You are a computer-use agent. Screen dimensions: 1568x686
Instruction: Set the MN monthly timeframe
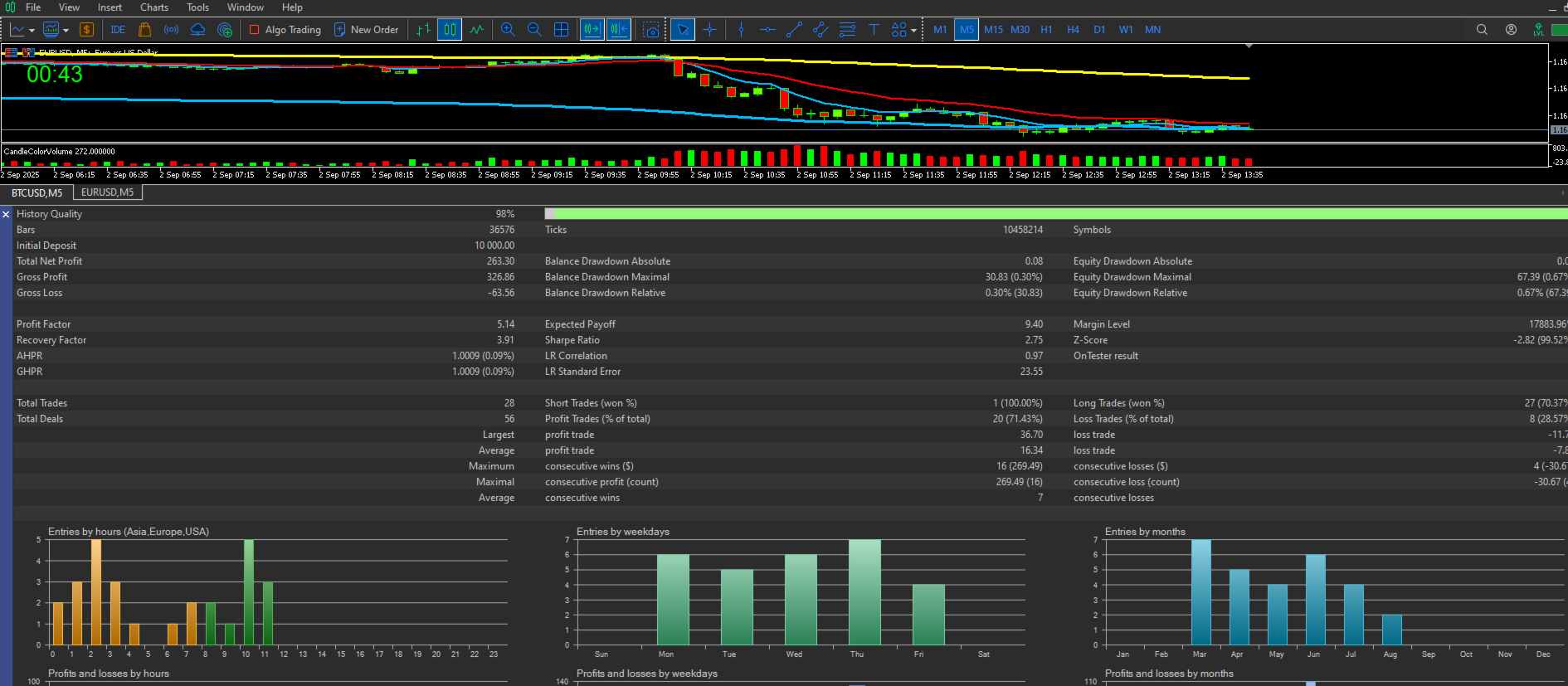click(x=1152, y=30)
